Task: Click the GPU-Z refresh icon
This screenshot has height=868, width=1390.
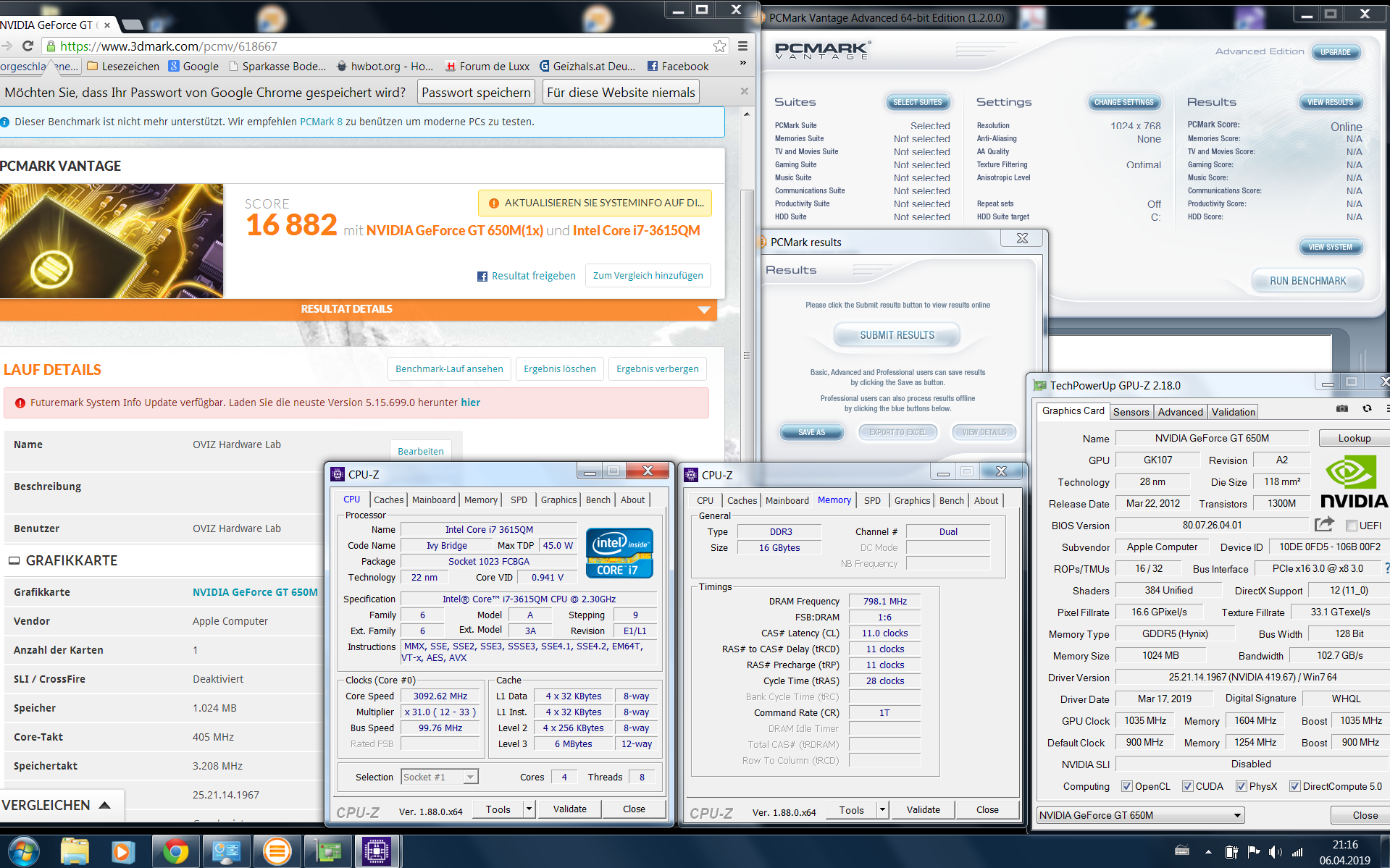Action: (x=1367, y=409)
